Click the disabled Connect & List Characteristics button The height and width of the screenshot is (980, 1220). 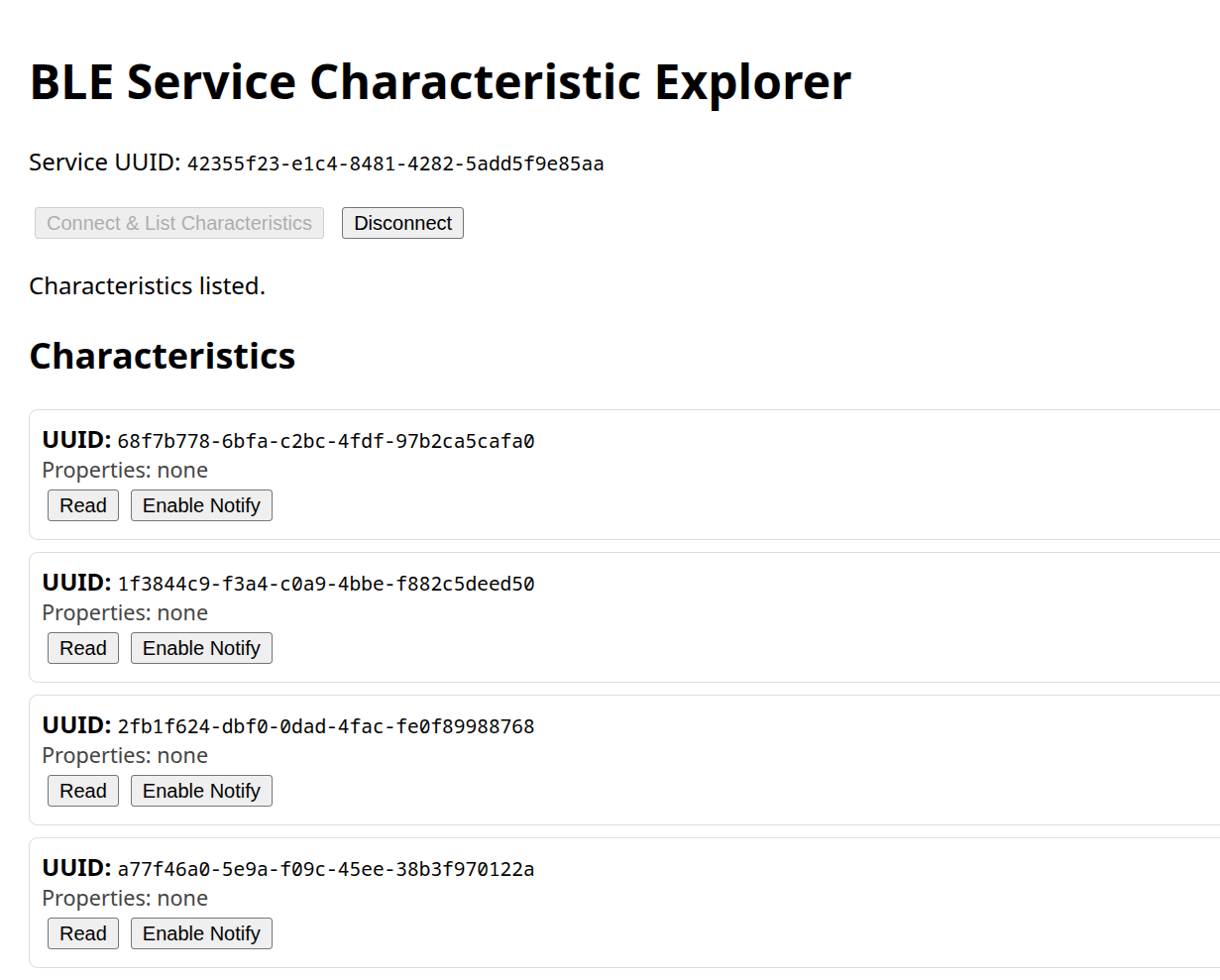coord(178,222)
